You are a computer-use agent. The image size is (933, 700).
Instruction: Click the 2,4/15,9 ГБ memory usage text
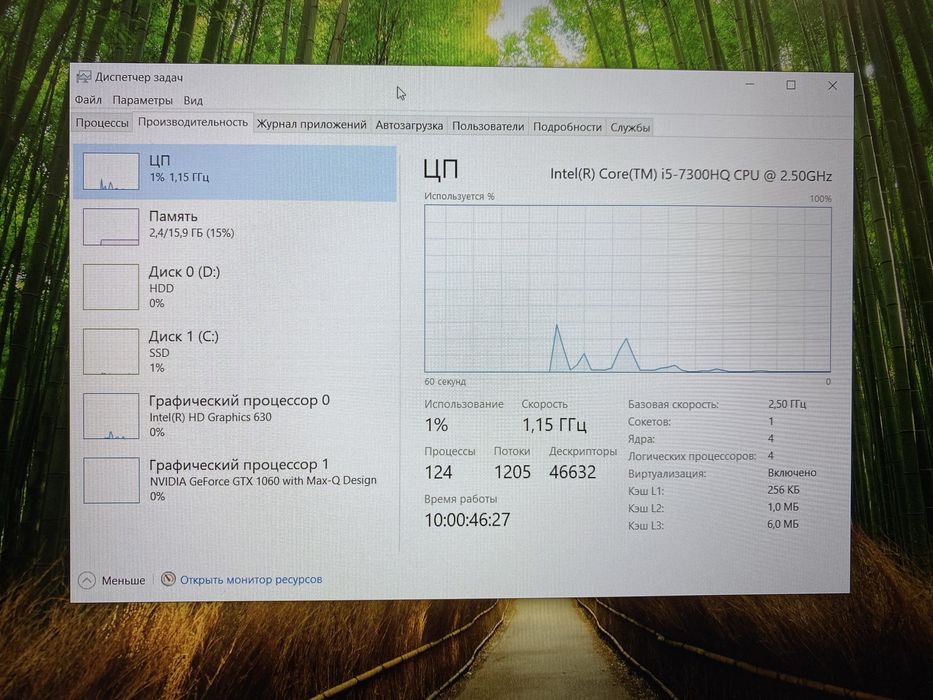pyautogui.click(x=192, y=233)
